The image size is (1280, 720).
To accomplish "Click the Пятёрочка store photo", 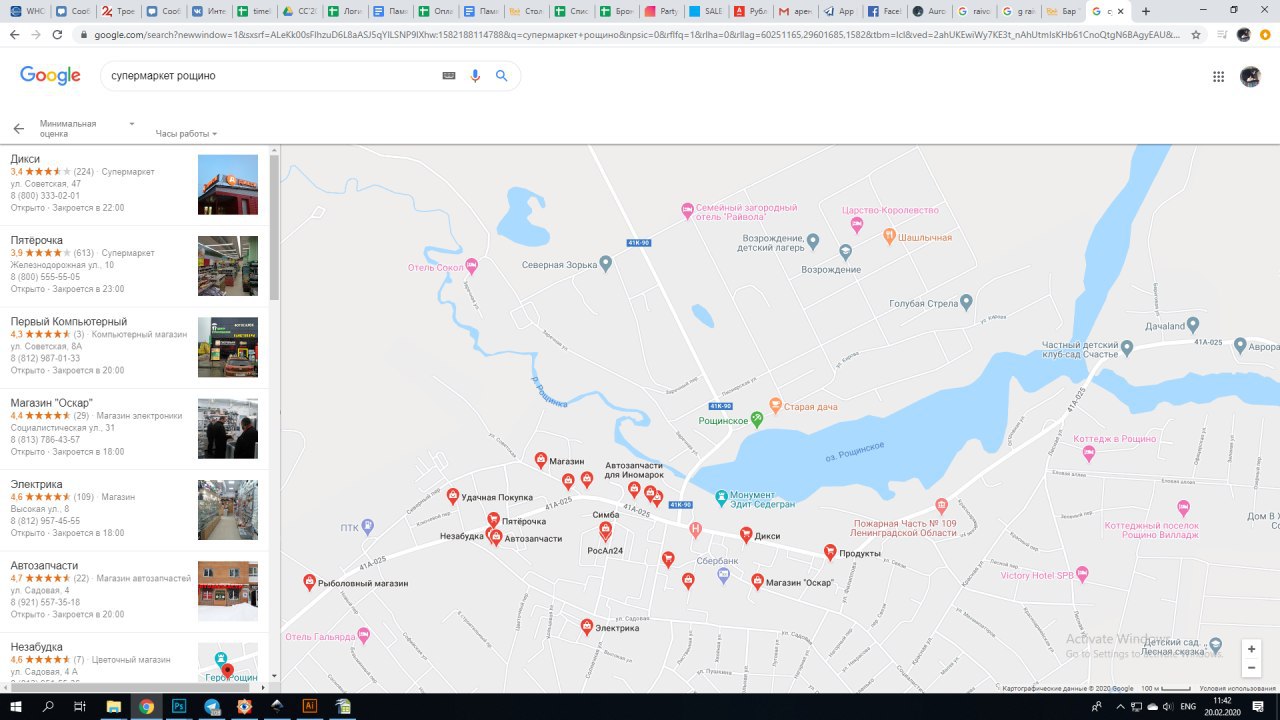I will point(228,266).
